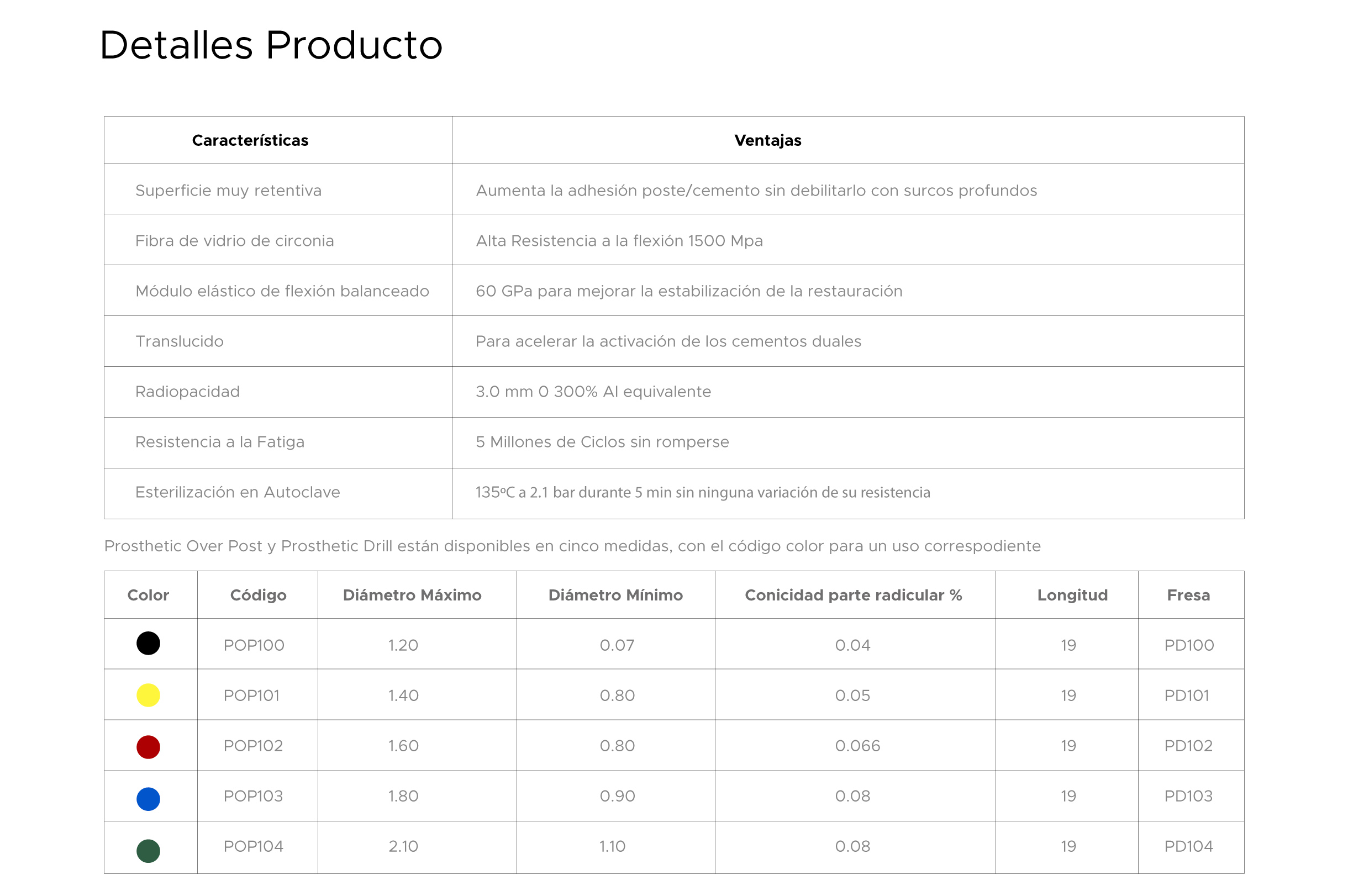Click the black color dot for POP100
The height and width of the screenshot is (896, 1348).
tap(148, 644)
